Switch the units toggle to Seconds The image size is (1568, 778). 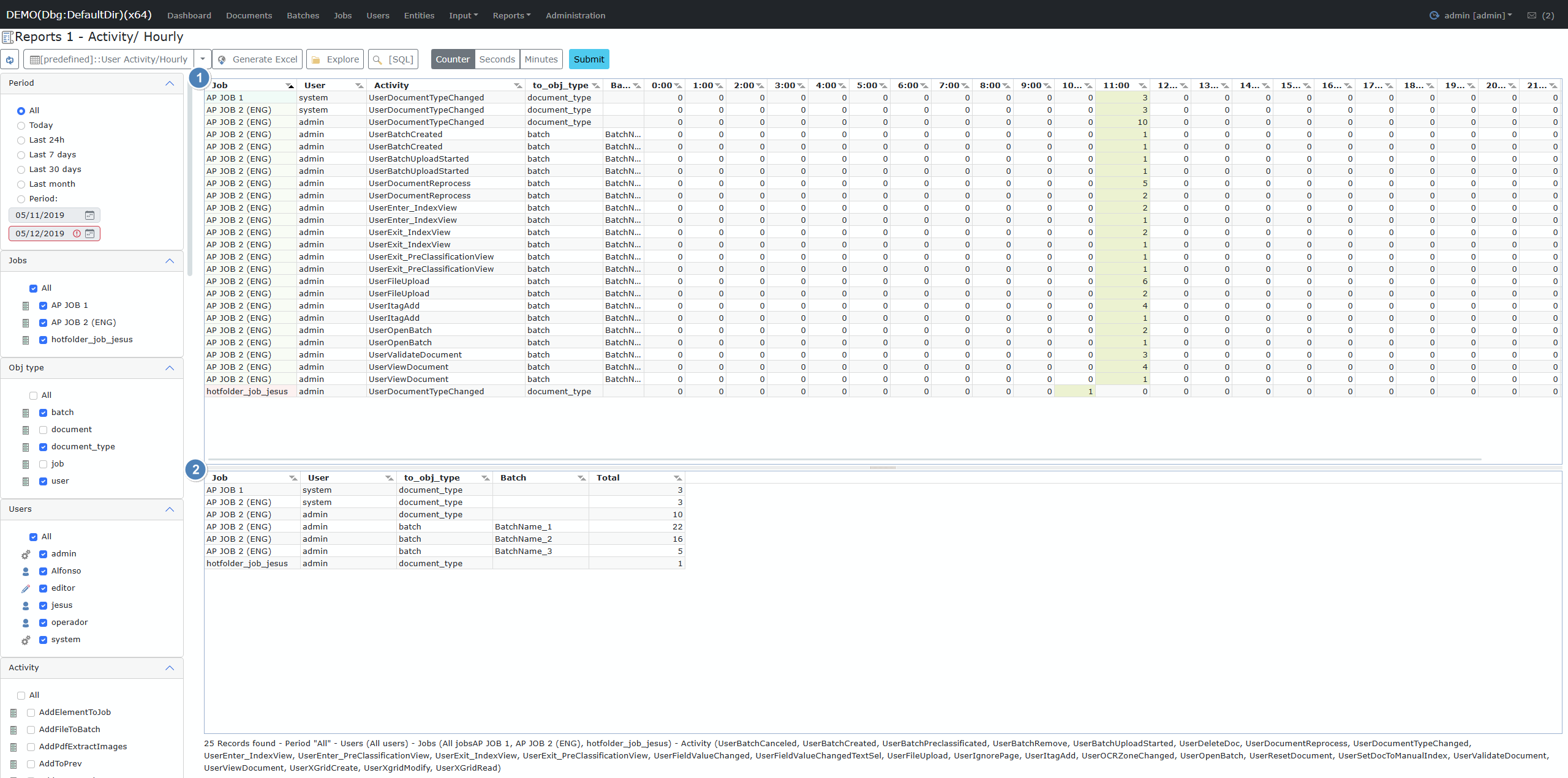pyautogui.click(x=497, y=59)
